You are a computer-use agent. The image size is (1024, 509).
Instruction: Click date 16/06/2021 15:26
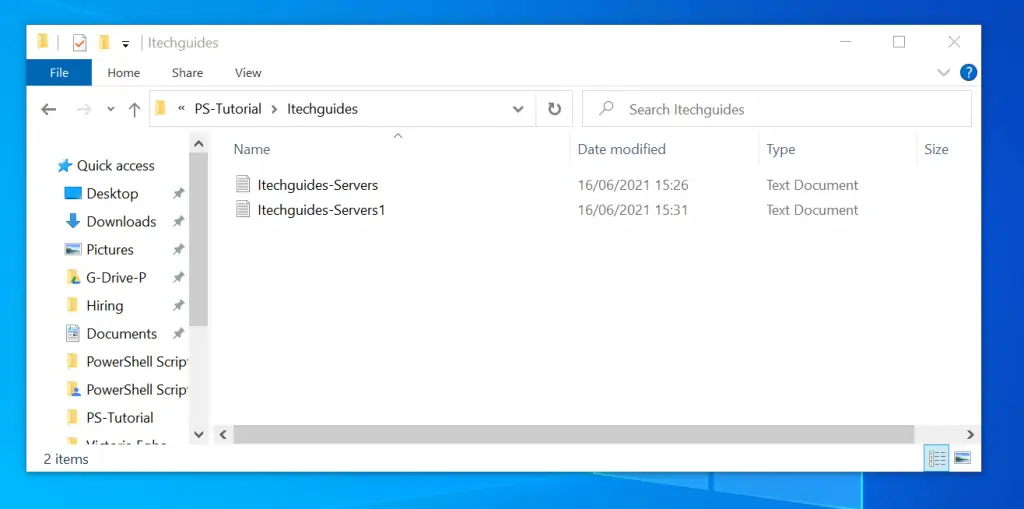[633, 185]
